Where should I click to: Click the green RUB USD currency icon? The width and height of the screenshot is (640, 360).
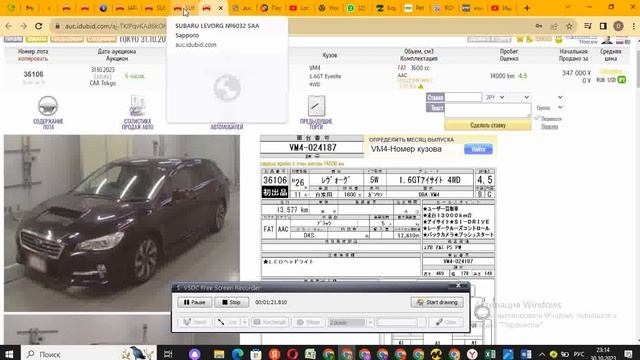[622, 80]
